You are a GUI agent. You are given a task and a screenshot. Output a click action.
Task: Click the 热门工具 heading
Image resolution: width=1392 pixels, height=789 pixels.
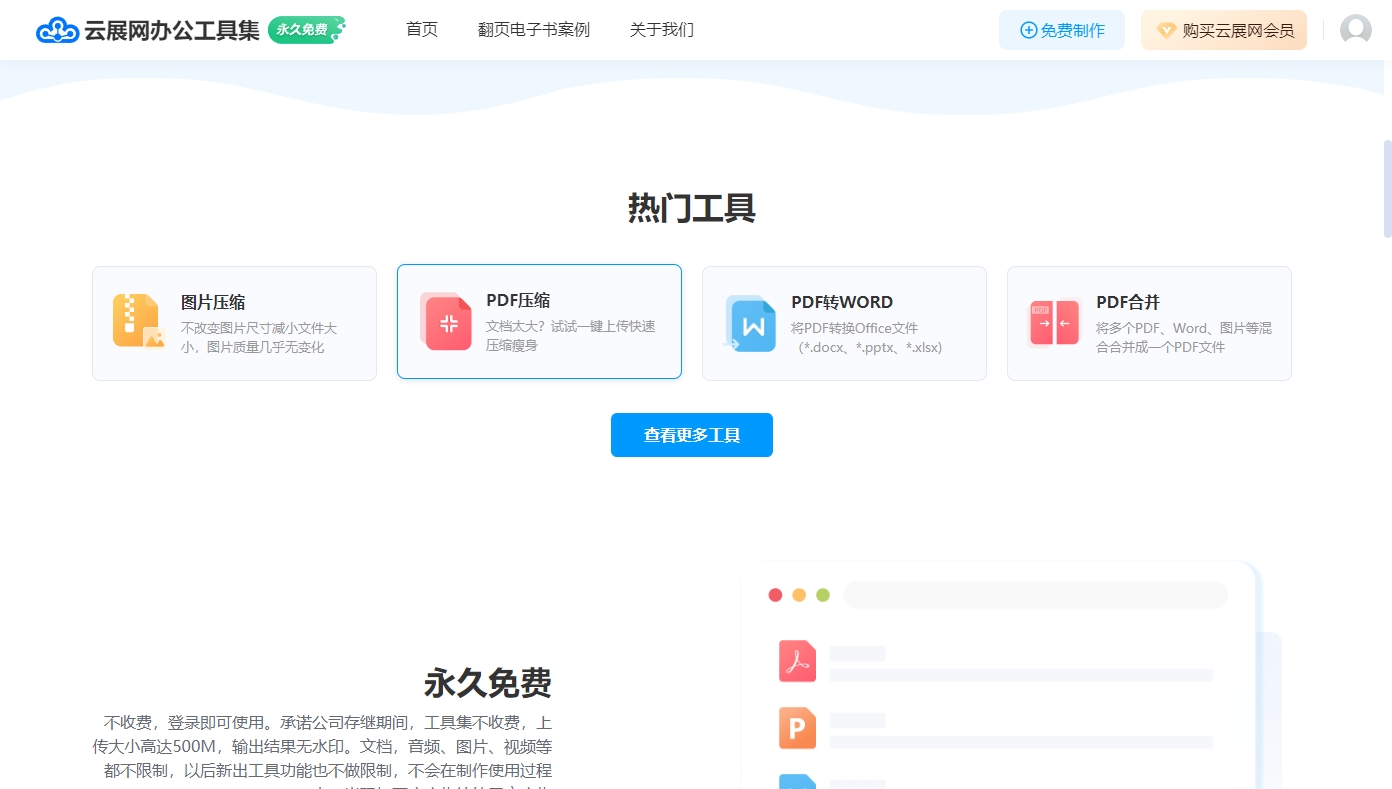point(692,208)
